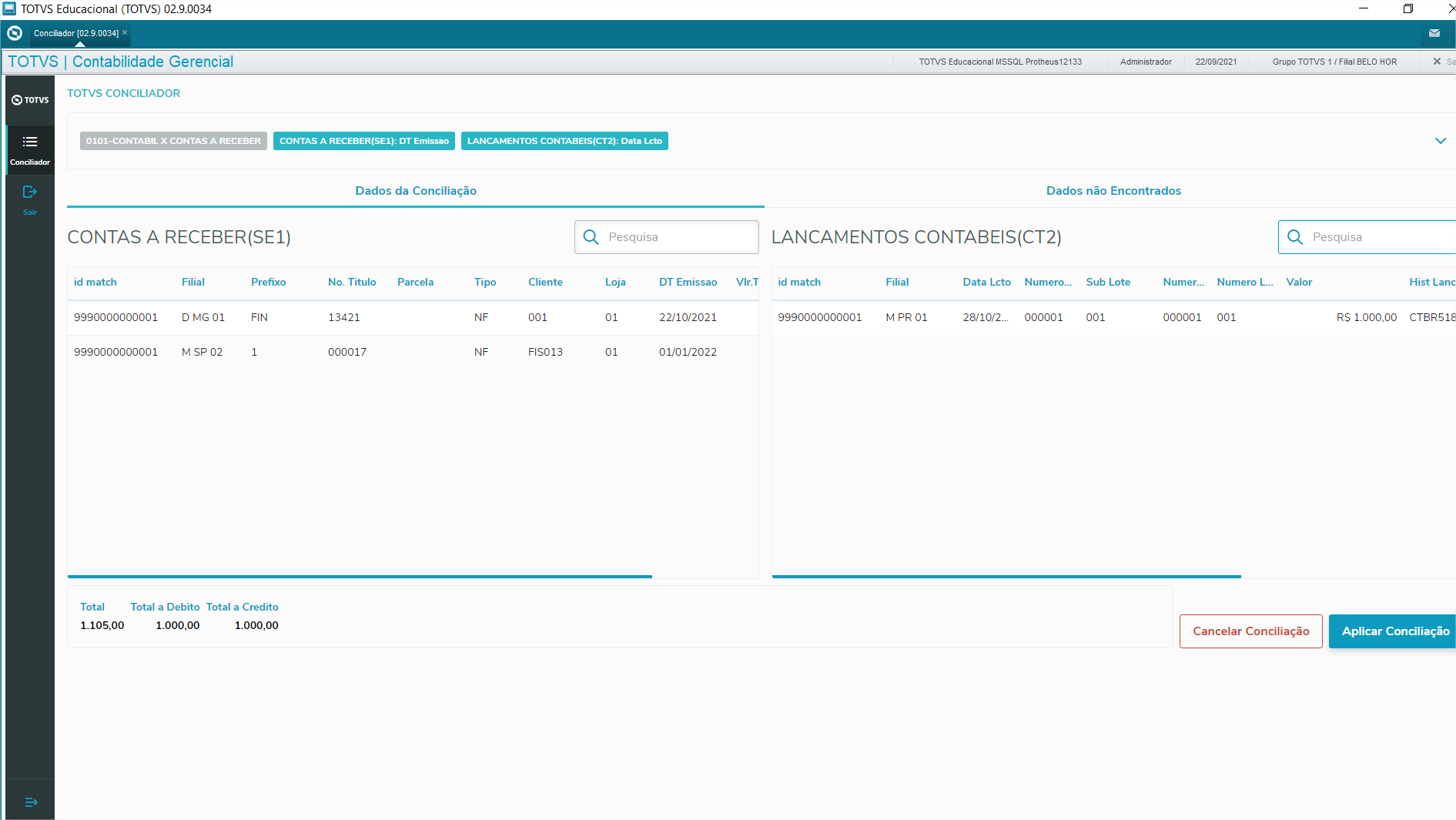
Task: Click the TOTVS round logo in tab bar
Action: click(x=15, y=33)
